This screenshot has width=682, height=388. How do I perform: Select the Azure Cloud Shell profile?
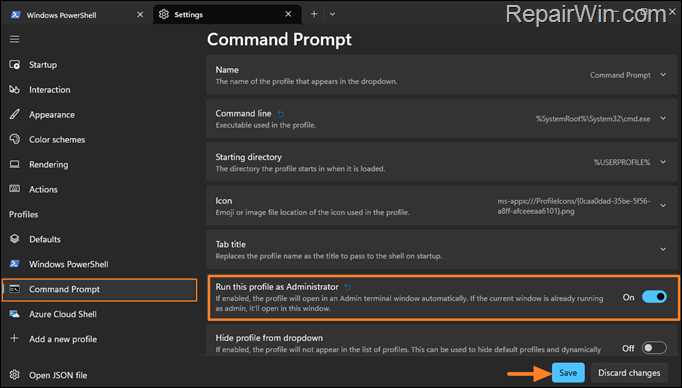point(99,314)
